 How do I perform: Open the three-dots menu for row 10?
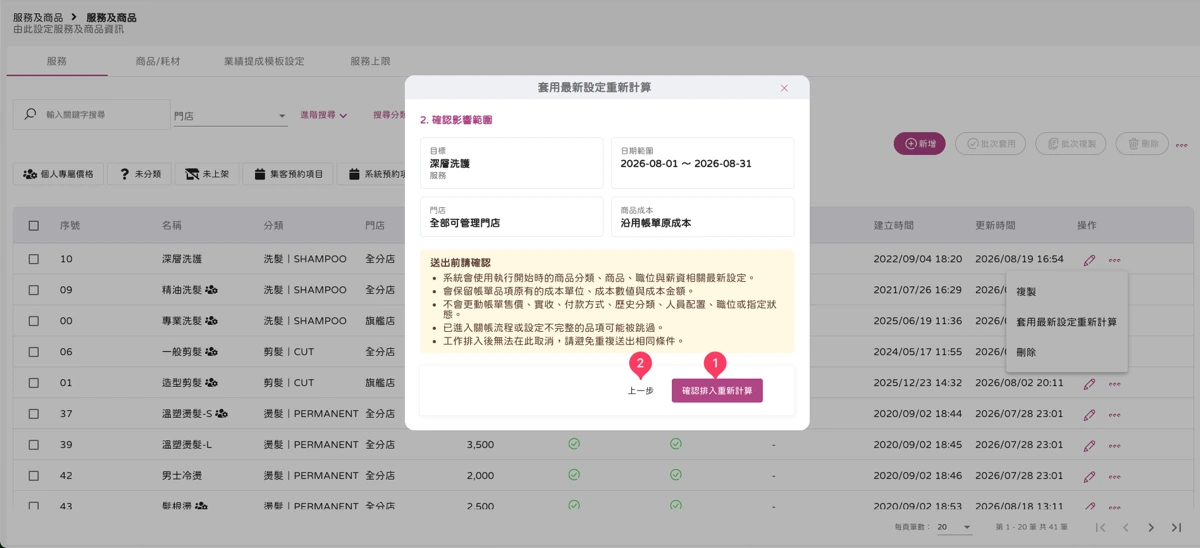coord(1114,260)
